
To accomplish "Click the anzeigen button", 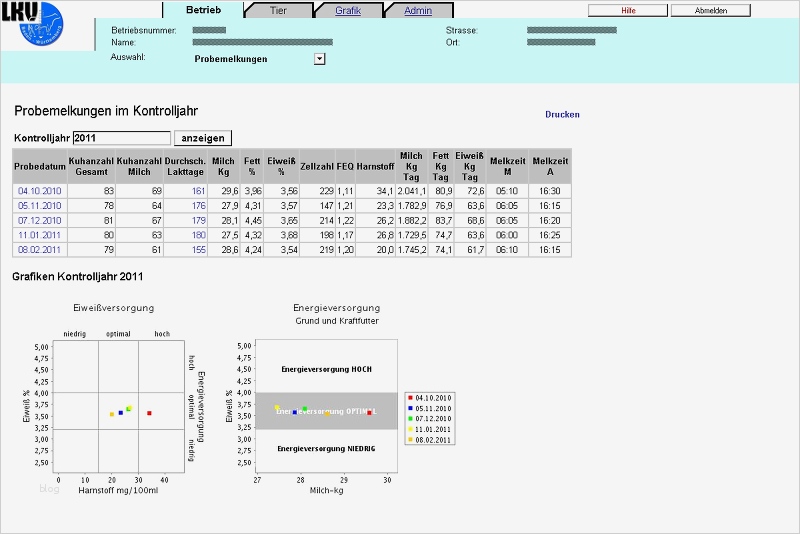I will [203, 138].
